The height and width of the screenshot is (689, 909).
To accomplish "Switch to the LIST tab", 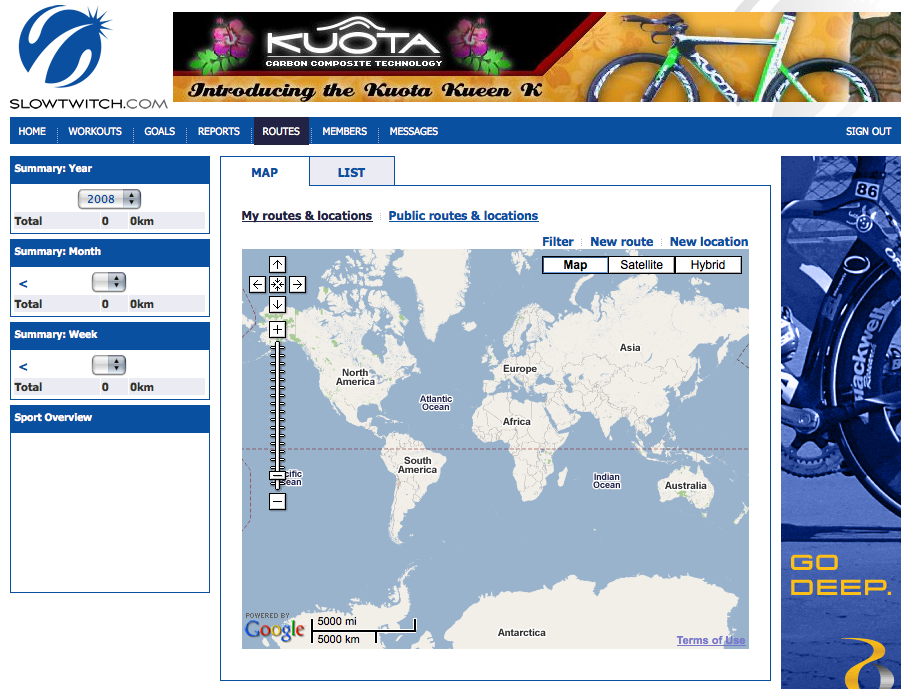I will click(x=351, y=172).
